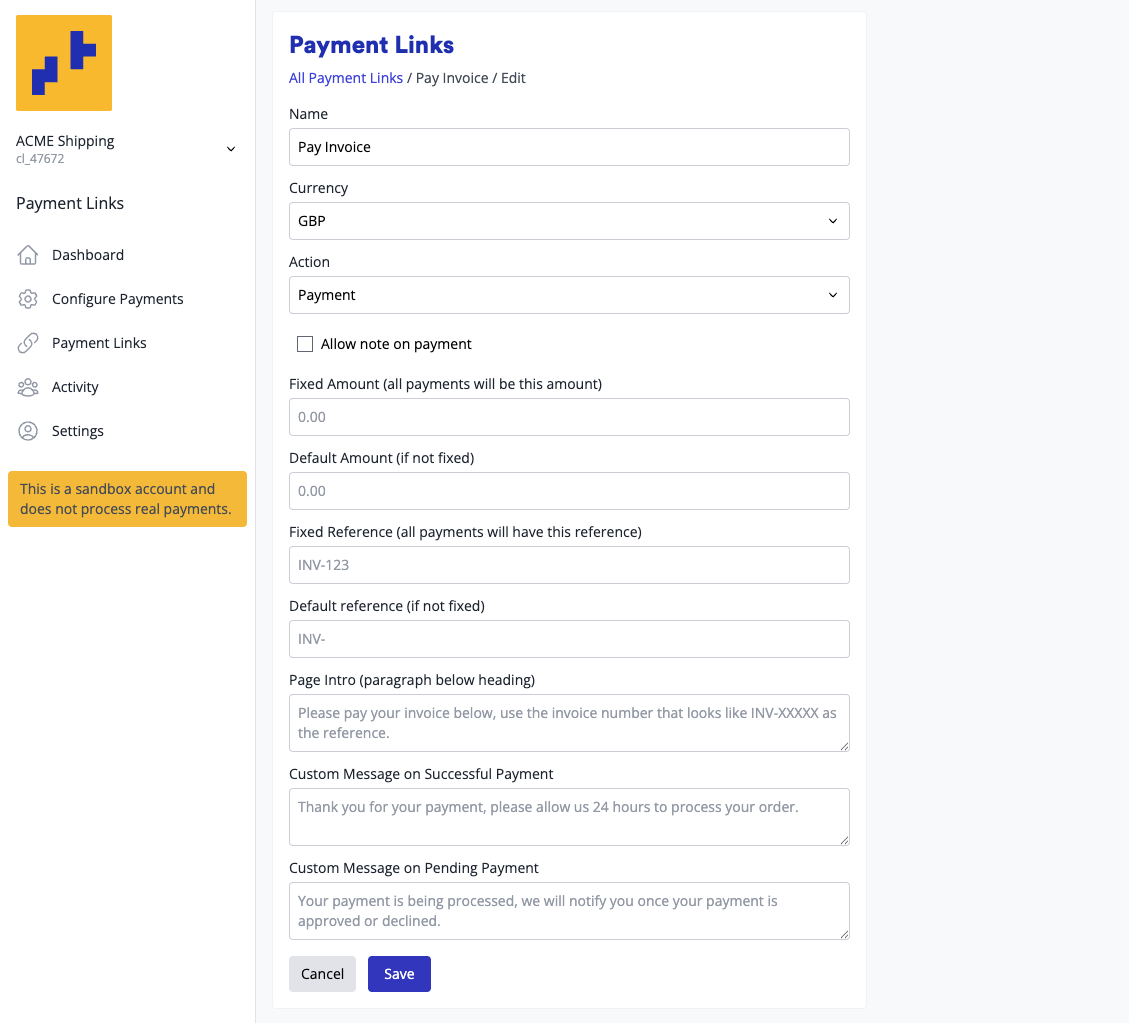The width and height of the screenshot is (1129, 1023).
Task: Expand the ACME Shipping account switcher
Action: coord(230,149)
